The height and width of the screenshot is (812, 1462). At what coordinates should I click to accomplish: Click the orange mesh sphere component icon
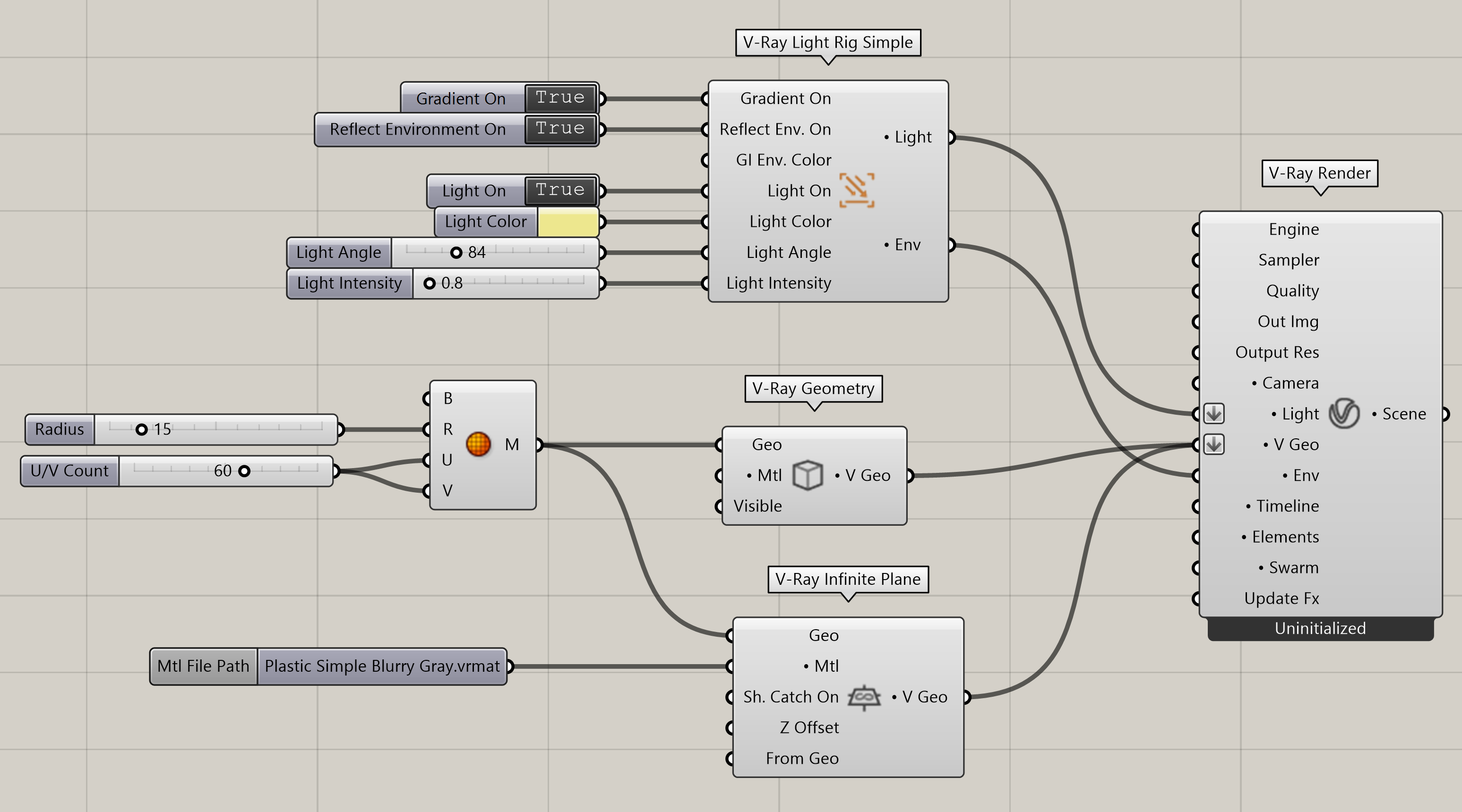(x=478, y=444)
